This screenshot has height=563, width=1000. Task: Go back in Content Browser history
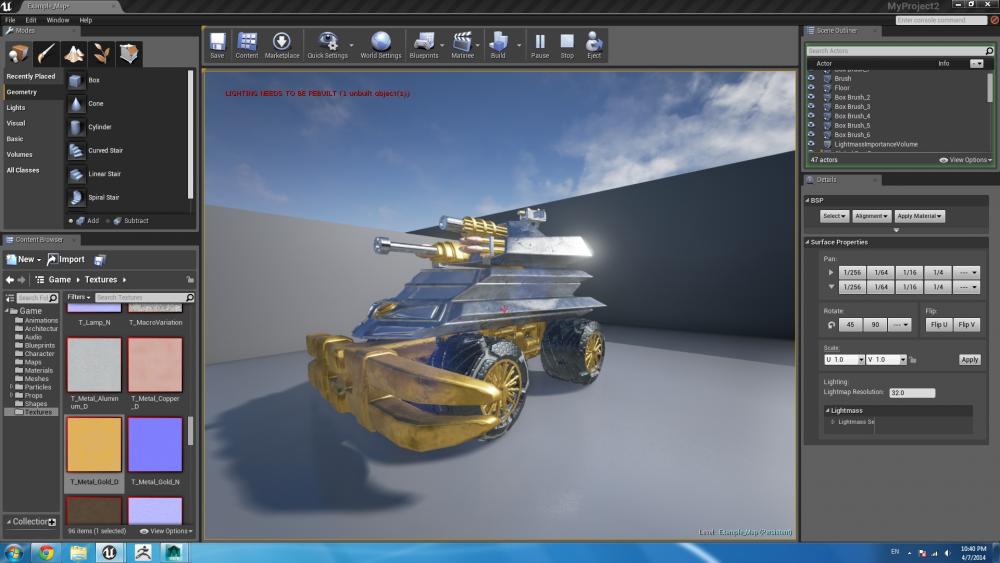tap(10, 280)
